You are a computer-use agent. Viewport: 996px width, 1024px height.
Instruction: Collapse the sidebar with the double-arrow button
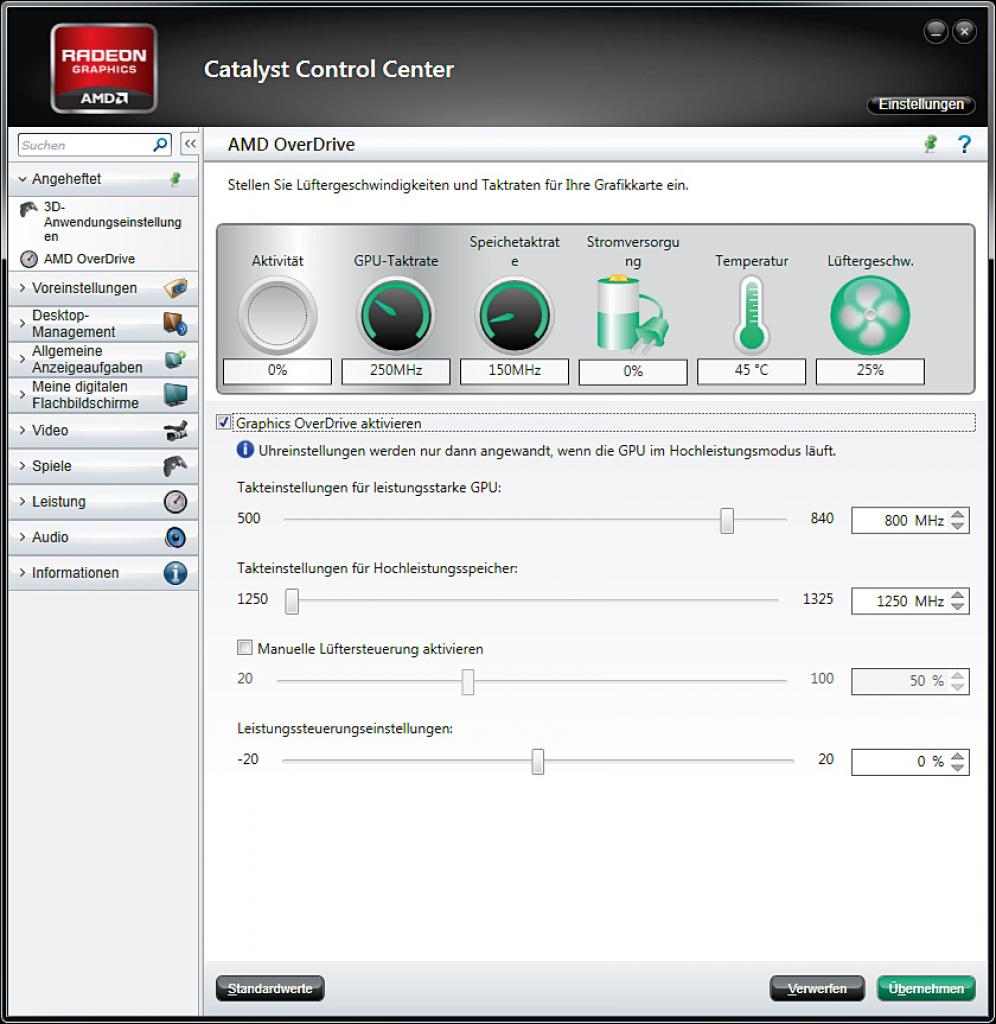189,144
